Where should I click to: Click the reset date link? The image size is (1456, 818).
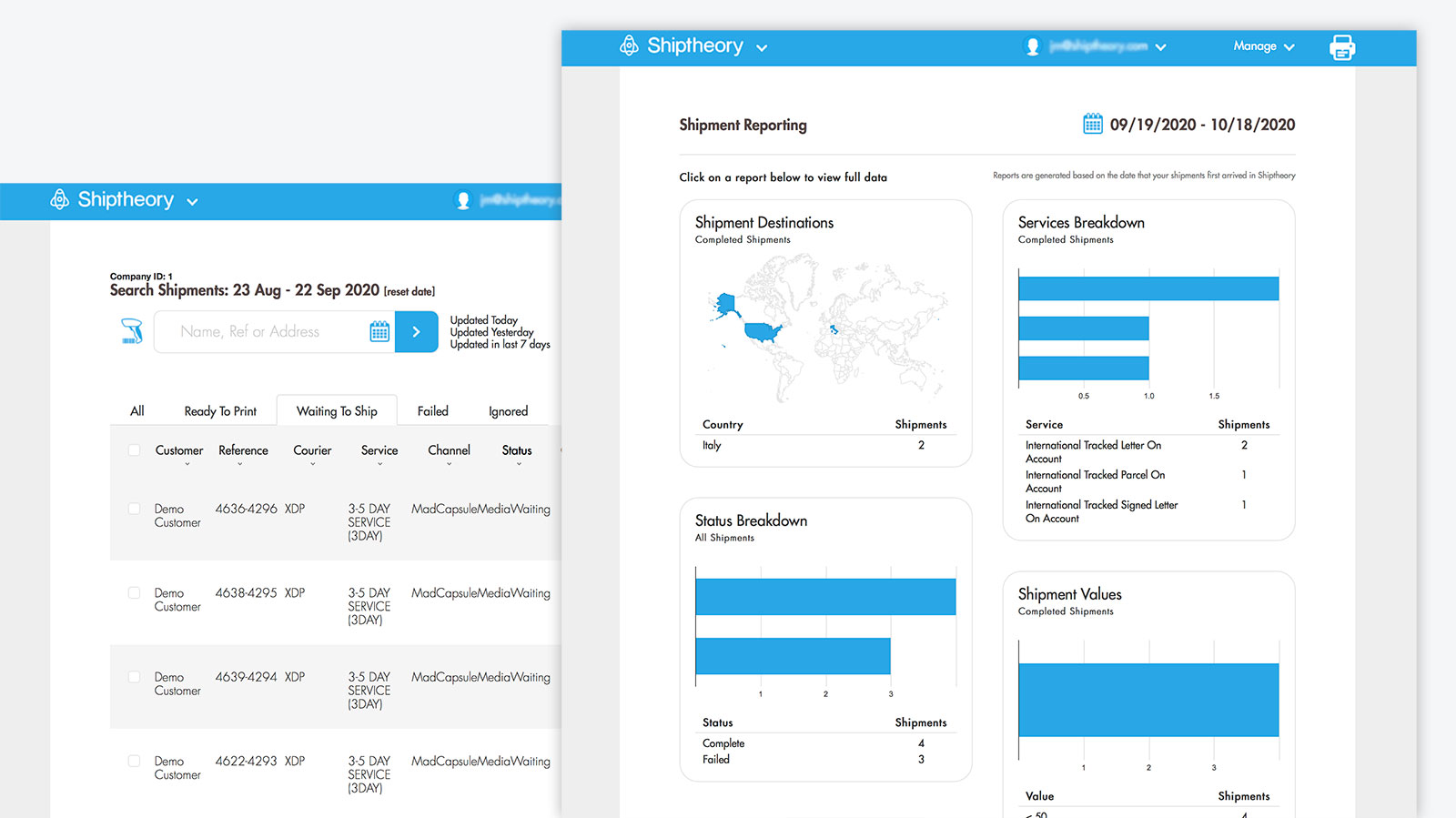pos(409,292)
